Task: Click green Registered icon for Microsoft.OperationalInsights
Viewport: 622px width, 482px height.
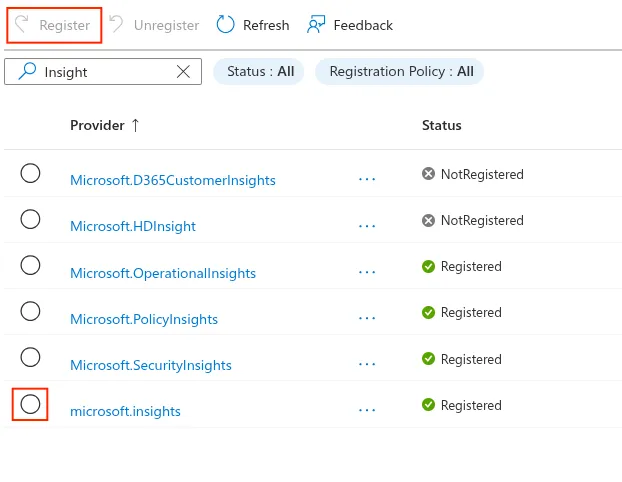Action: (428, 266)
